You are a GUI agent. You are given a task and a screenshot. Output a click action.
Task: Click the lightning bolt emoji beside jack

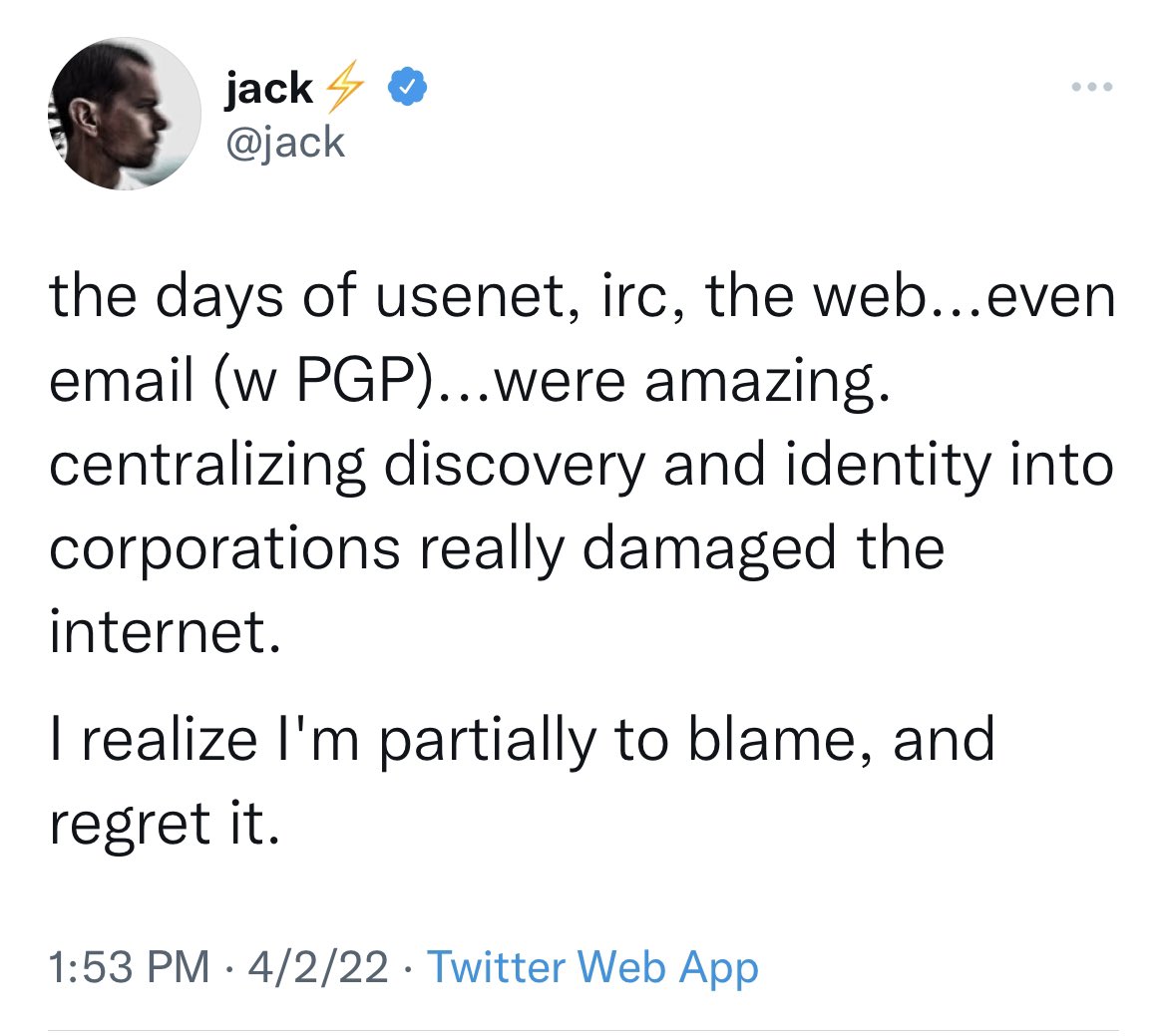(344, 87)
